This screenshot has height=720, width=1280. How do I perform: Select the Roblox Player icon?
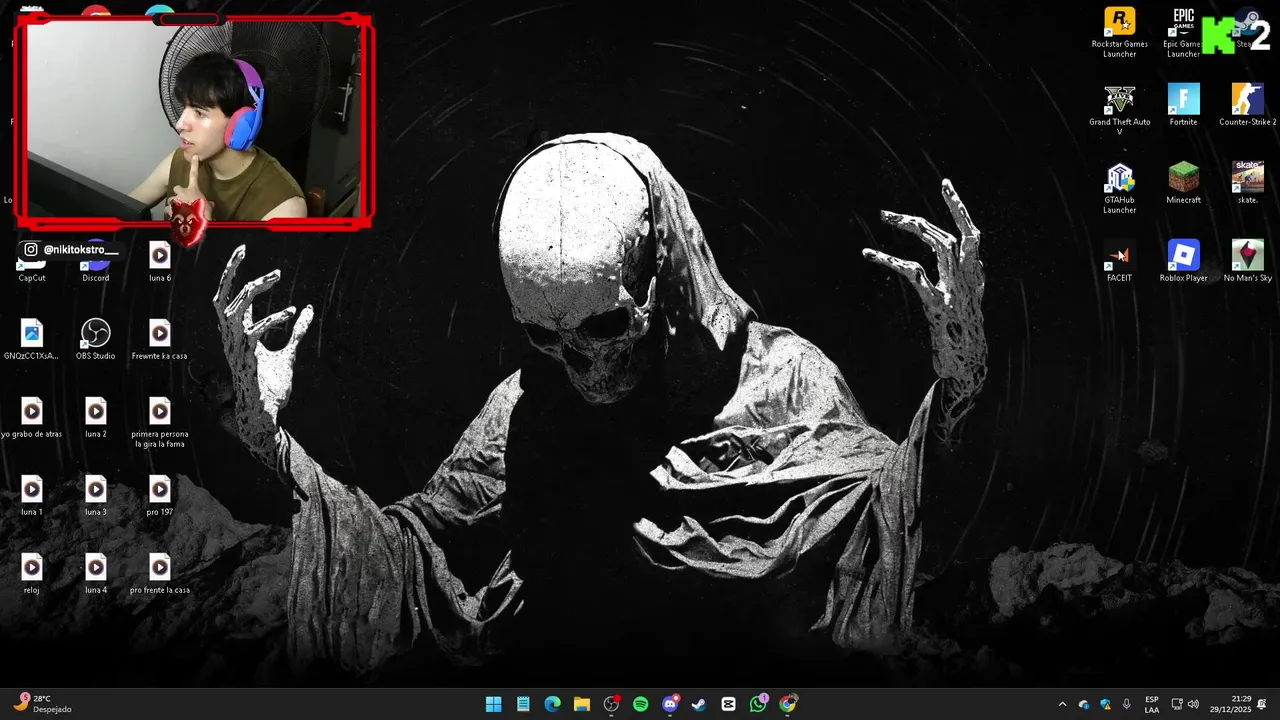(x=1183, y=261)
